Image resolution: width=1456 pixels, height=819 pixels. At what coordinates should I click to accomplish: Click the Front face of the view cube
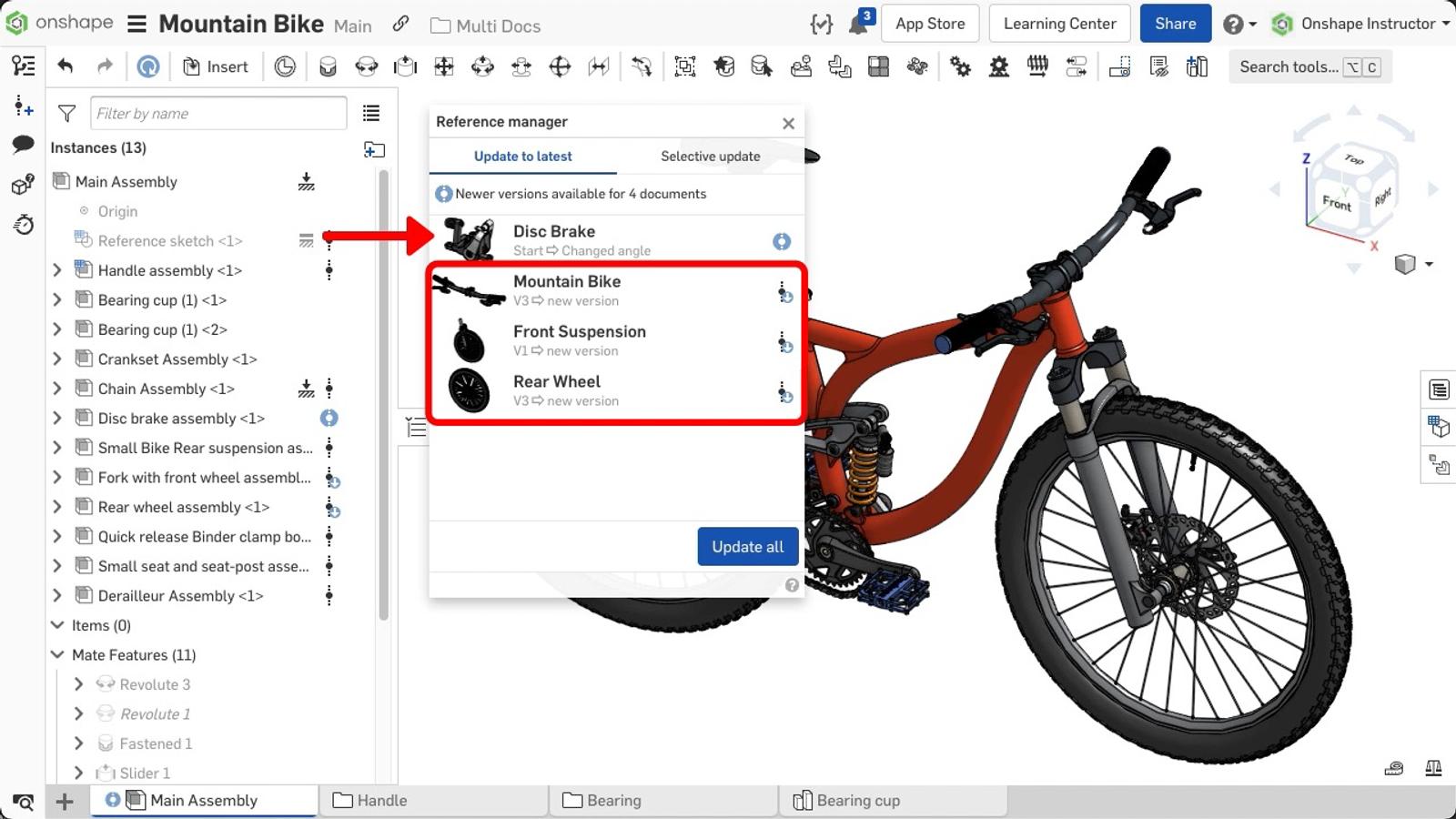pos(1335,205)
